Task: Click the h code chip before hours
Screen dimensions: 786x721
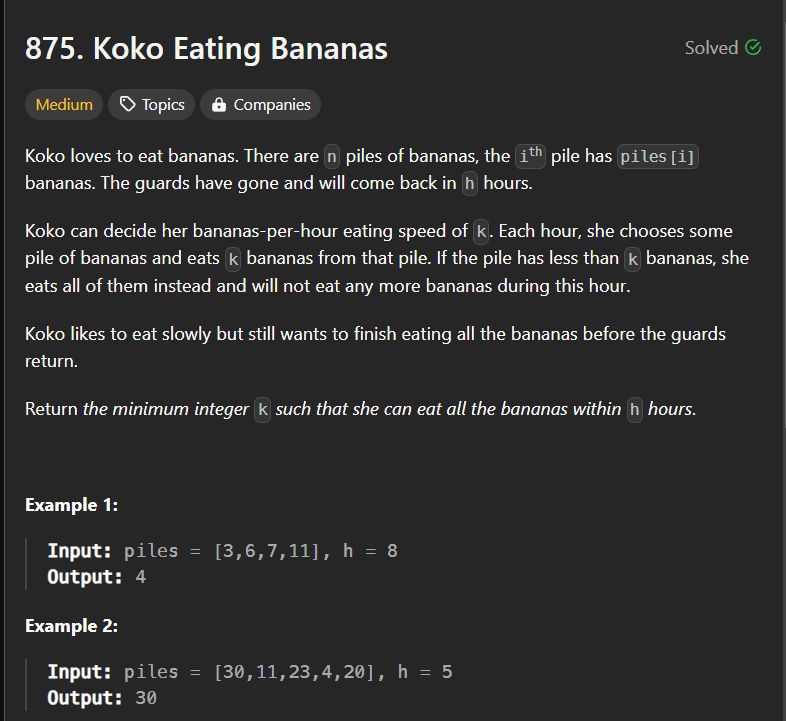Action: [469, 184]
